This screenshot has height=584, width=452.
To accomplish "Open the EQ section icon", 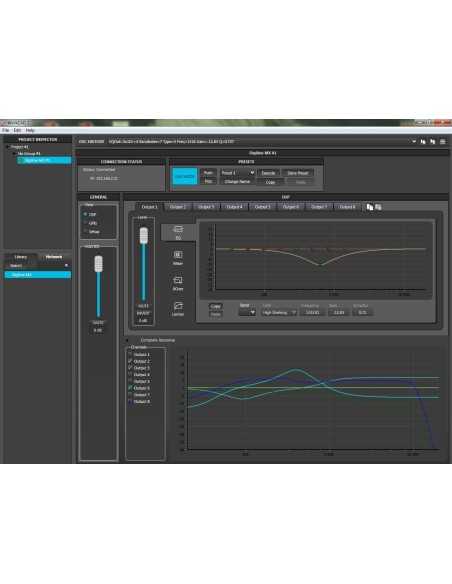I will (x=178, y=229).
